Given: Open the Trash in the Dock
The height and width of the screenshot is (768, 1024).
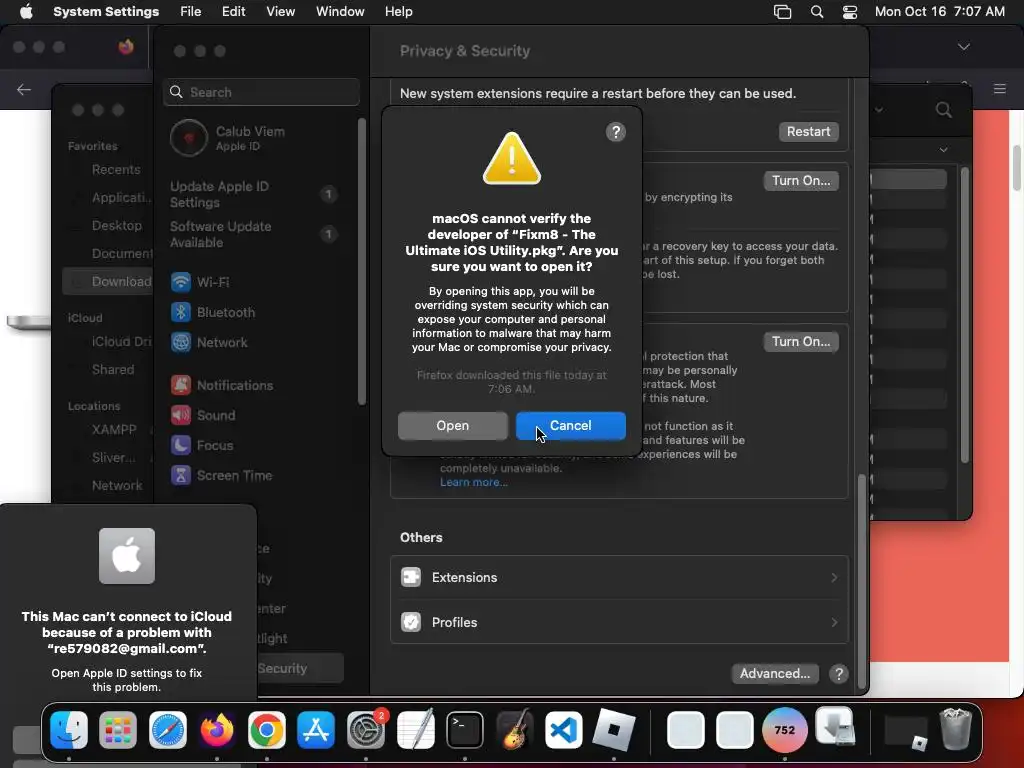Looking at the screenshot, I should coord(955,729).
